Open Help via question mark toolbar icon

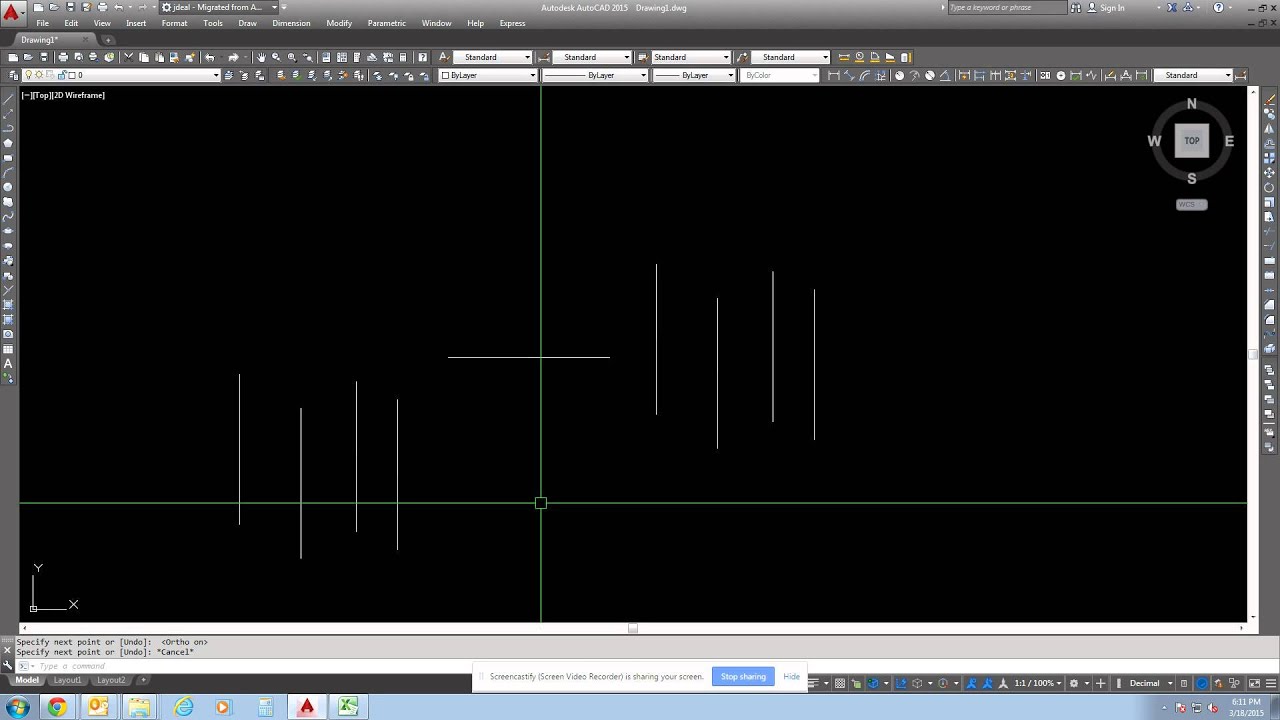point(423,57)
